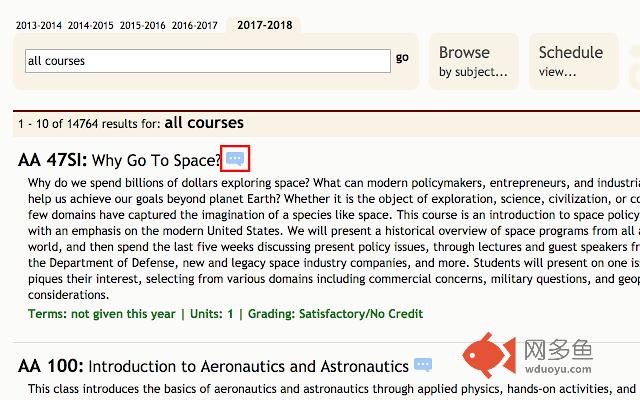Select the 2015-2016 year tab

(142, 25)
